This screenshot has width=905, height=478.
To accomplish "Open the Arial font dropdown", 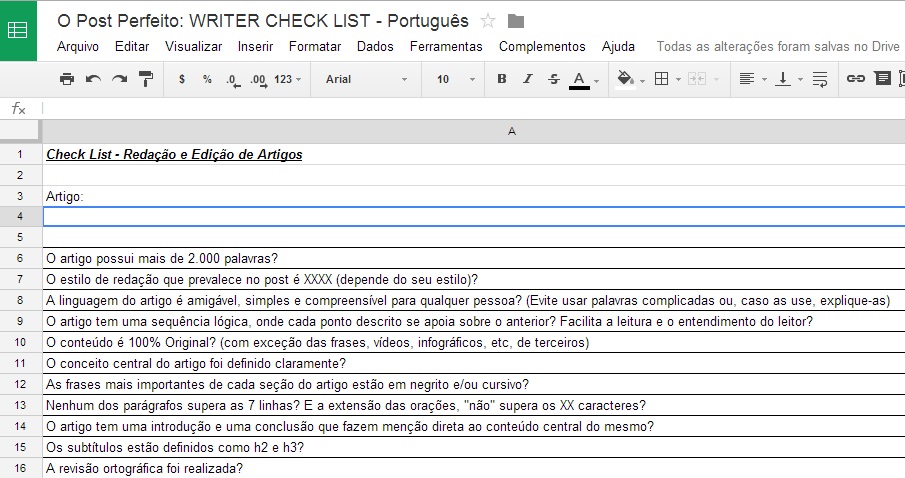I will [366, 79].
